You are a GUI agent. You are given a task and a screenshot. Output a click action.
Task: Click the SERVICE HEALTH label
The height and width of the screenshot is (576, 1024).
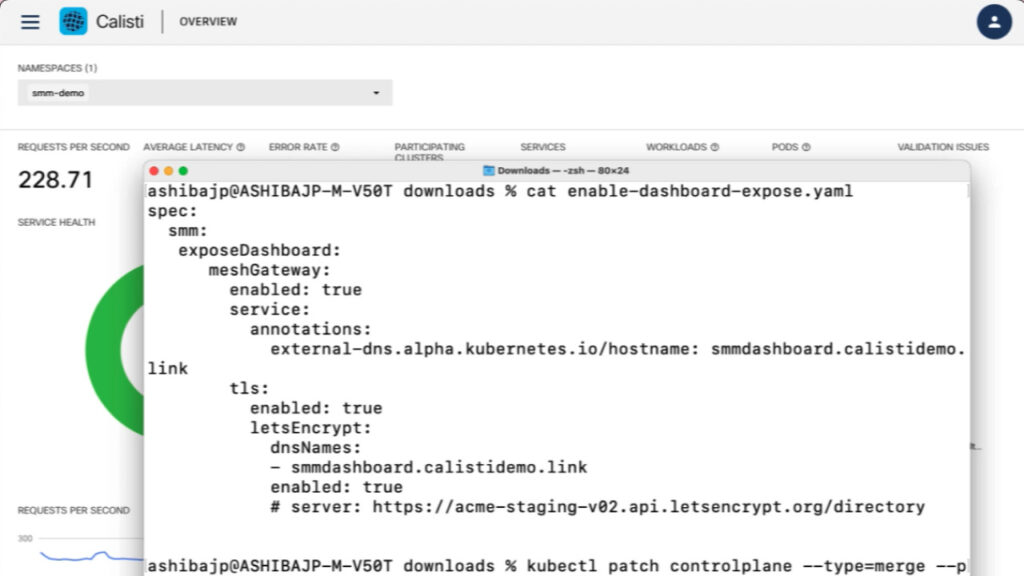click(x=56, y=222)
